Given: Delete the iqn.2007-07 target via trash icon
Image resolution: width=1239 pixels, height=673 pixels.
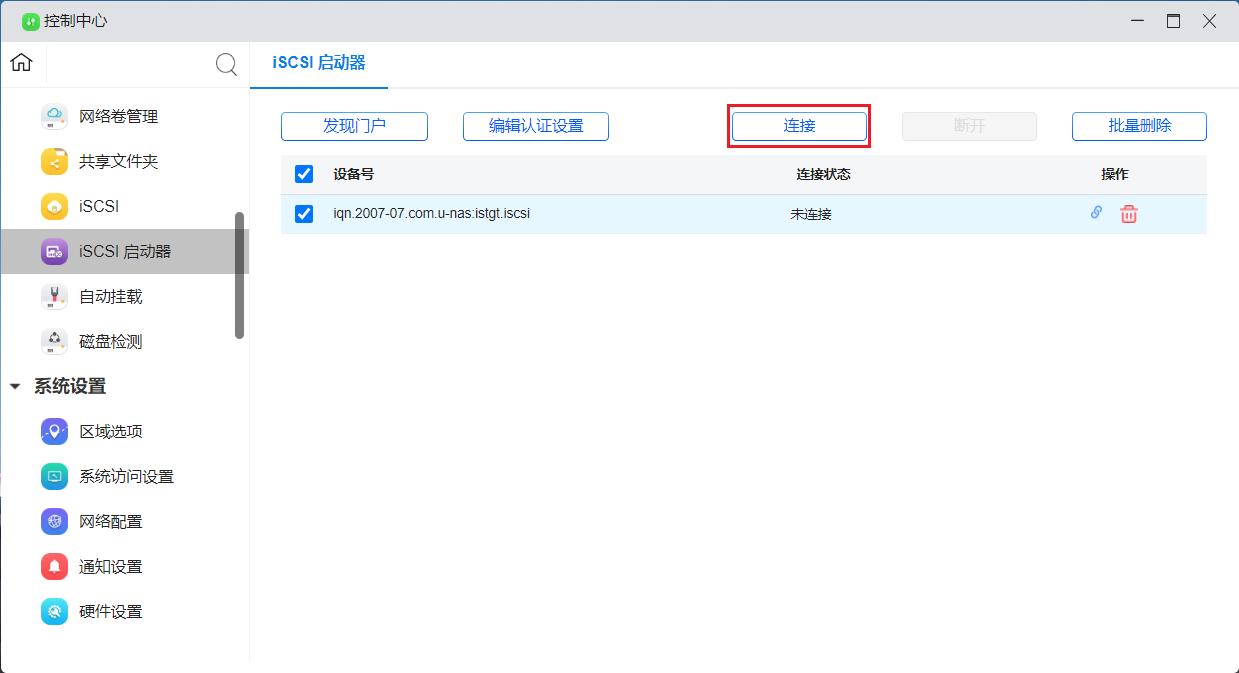Looking at the screenshot, I should [x=1128, y=213].
